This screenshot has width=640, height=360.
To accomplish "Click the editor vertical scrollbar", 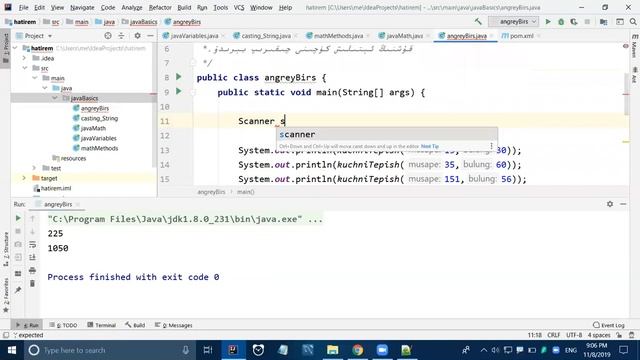I will [x=627, y=94].
